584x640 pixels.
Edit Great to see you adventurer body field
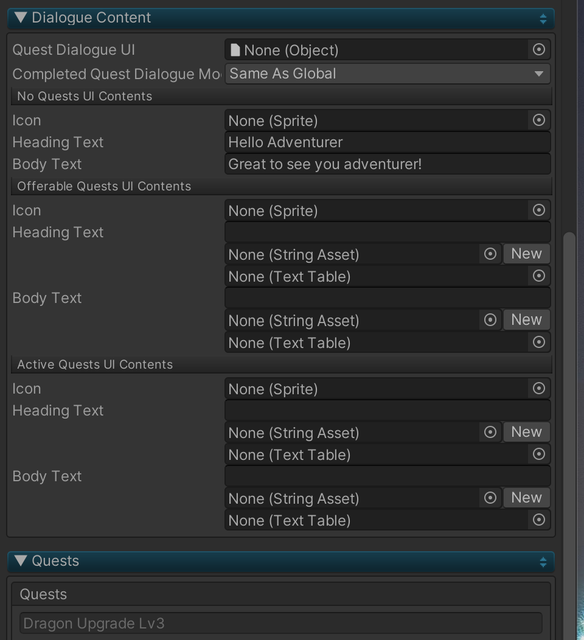pyautogui.click(x=388, y=164)
